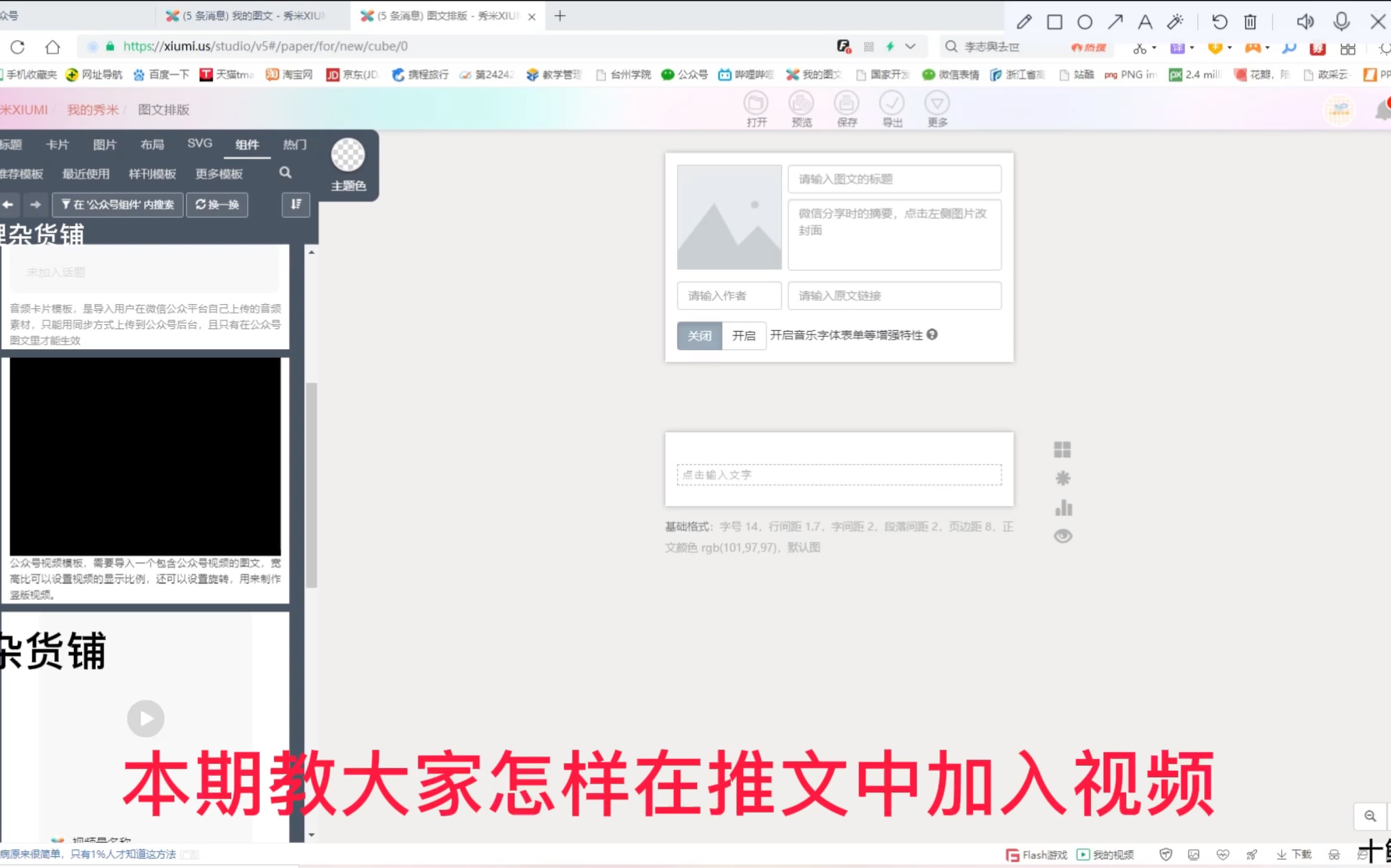
Task: Click the 导出 (Export) checkmark icon
Action: [x=892, y=103]
